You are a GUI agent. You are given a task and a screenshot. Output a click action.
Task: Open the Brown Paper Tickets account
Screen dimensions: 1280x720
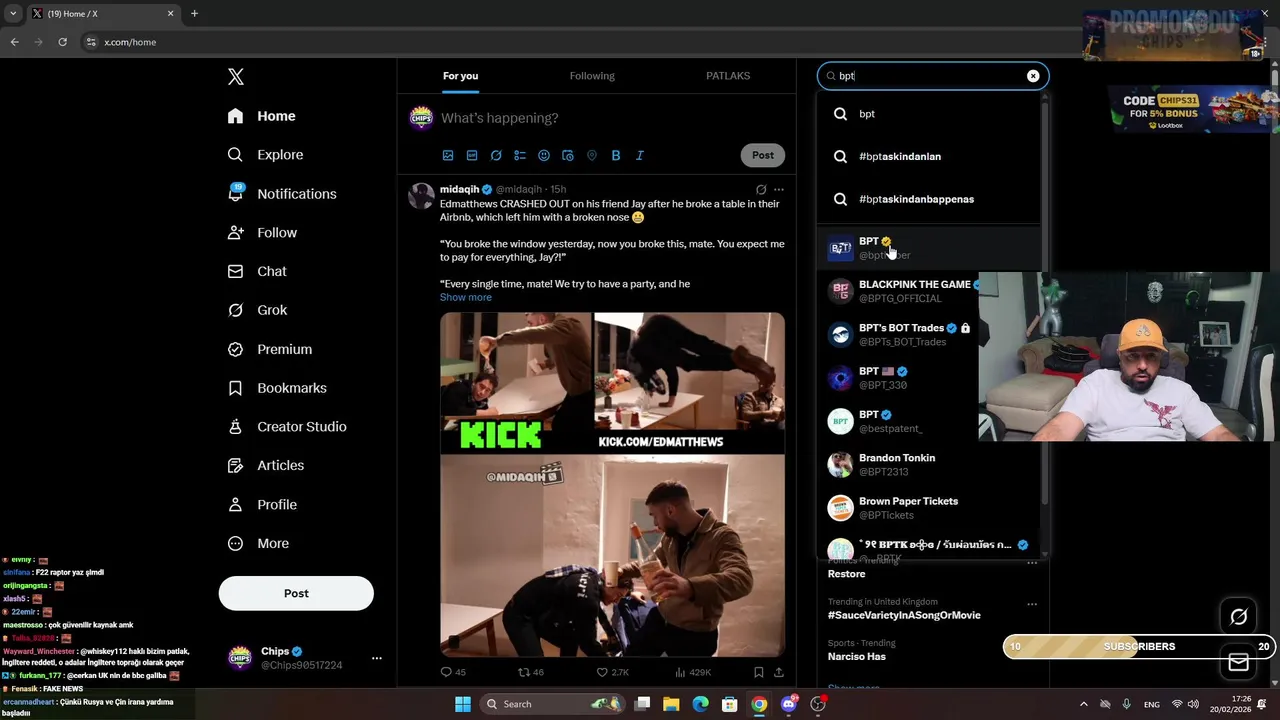point(930,508)
